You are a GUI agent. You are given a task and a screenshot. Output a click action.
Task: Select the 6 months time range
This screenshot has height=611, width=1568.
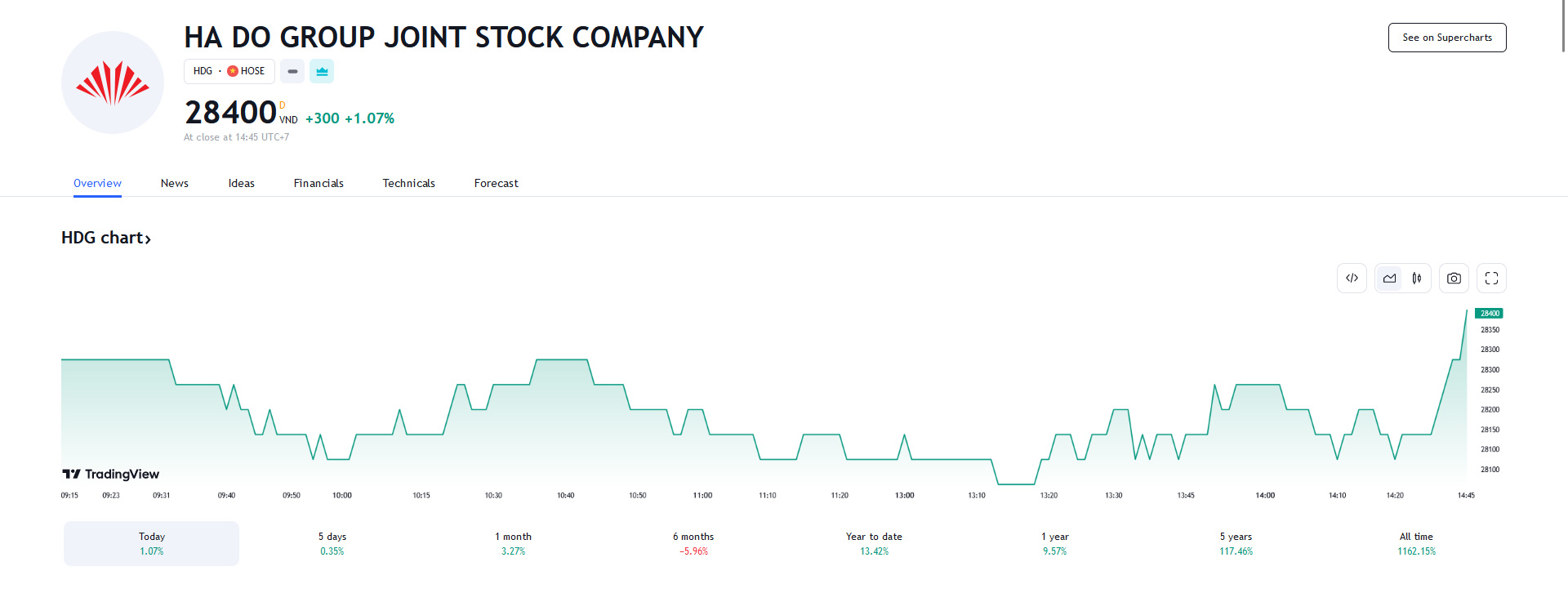point(693,543)
